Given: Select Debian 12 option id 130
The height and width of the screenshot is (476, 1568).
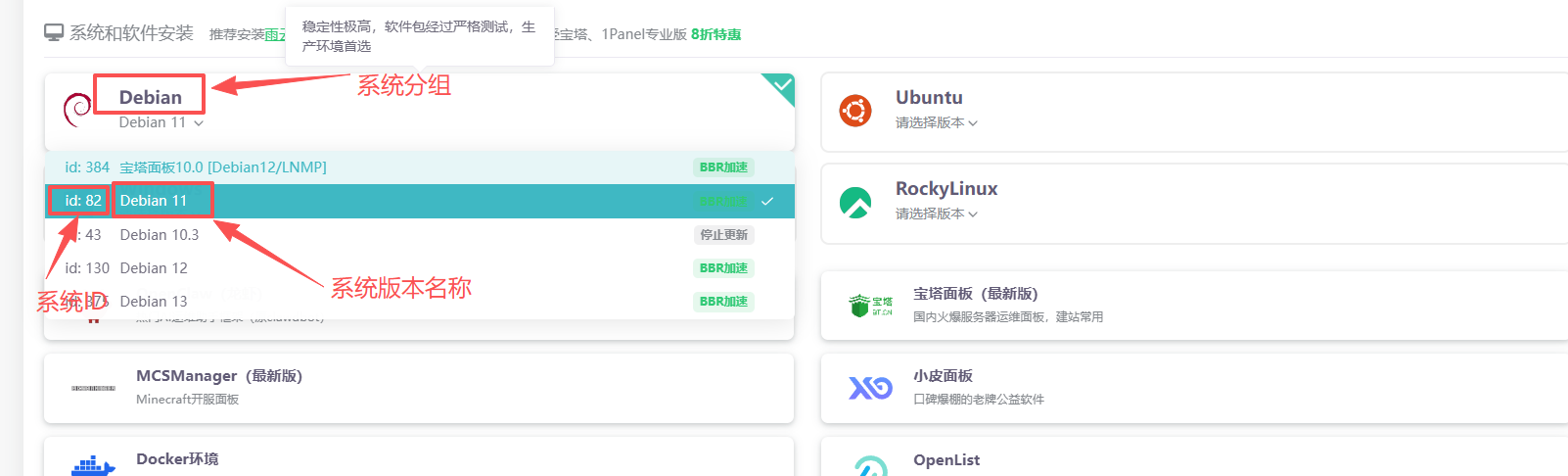Looking at the screenshot, I should (419, 268).
